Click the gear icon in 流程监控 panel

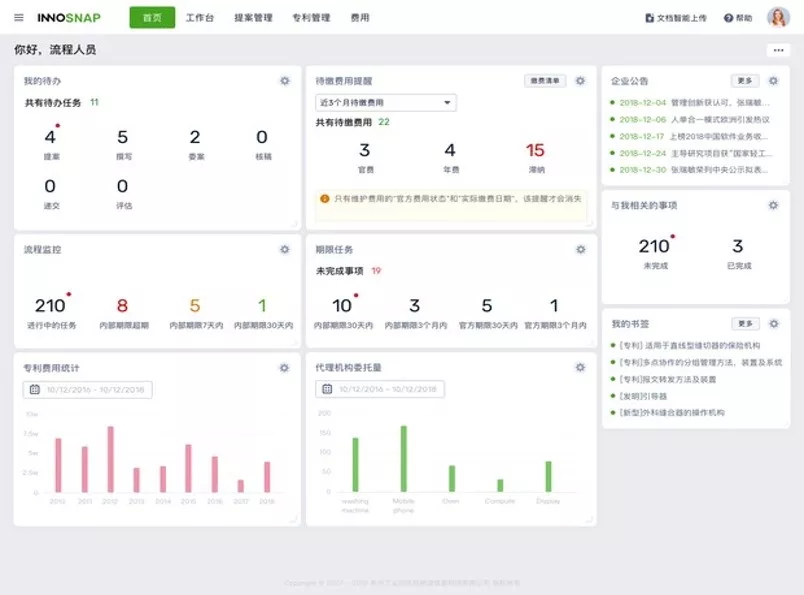tap(285, 249)
